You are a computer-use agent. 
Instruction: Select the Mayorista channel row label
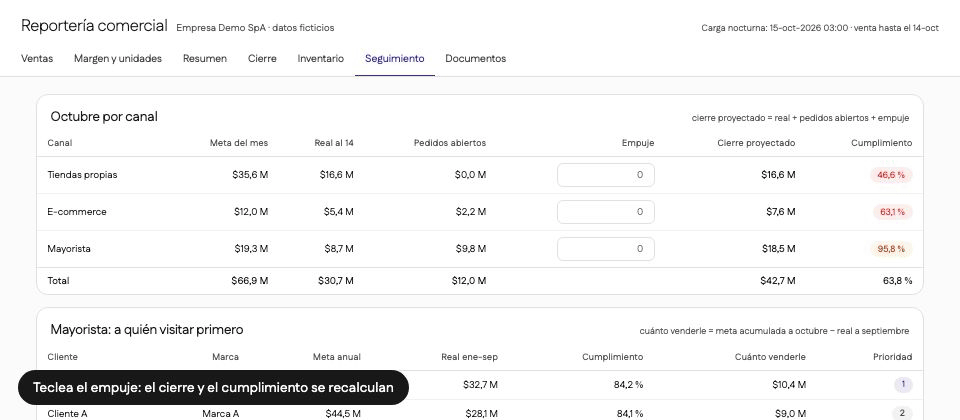[x=69, y=249]
